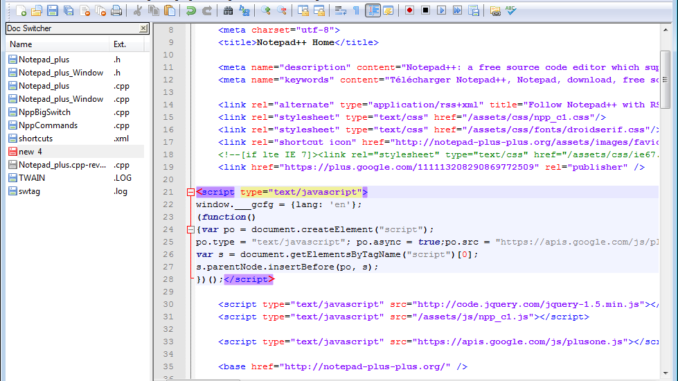
Task: Click the grey Redo arrow icon
Action: 207,11
